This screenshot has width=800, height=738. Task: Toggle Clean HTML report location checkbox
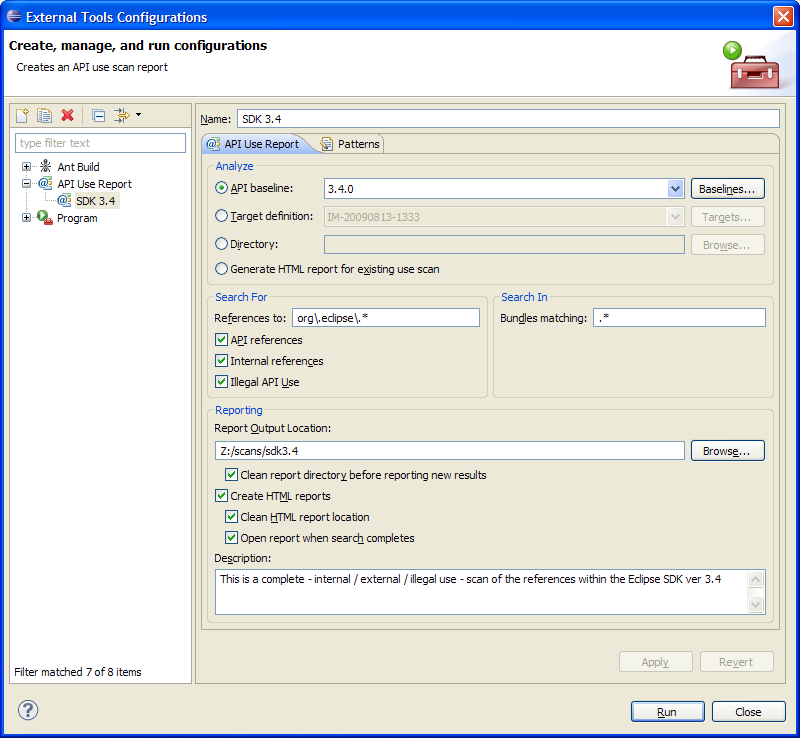click(231, 517)
